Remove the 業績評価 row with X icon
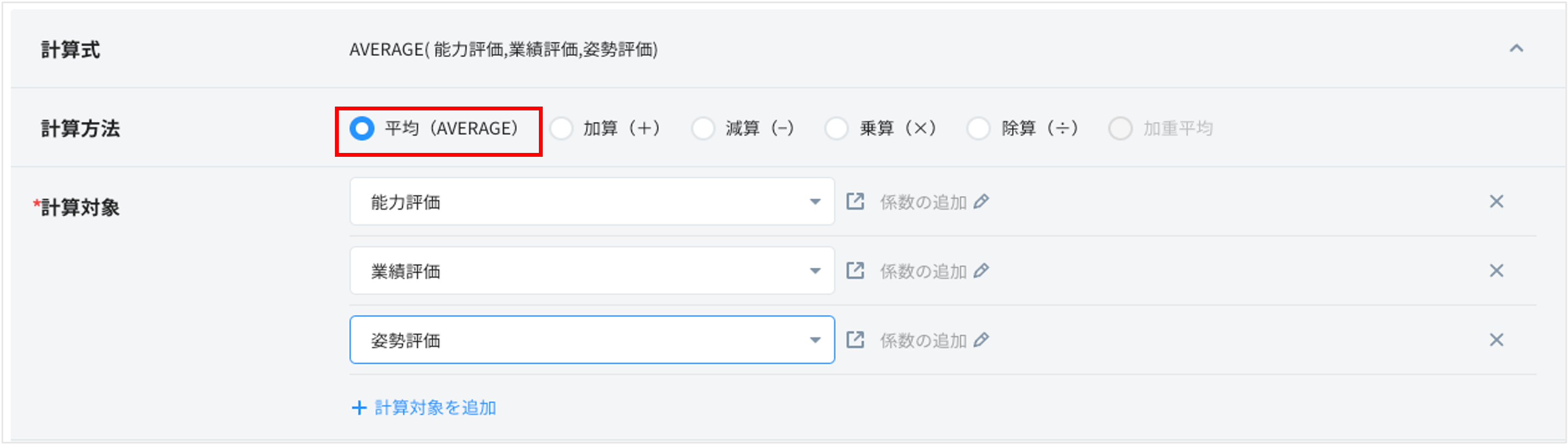 (1496, 271)
